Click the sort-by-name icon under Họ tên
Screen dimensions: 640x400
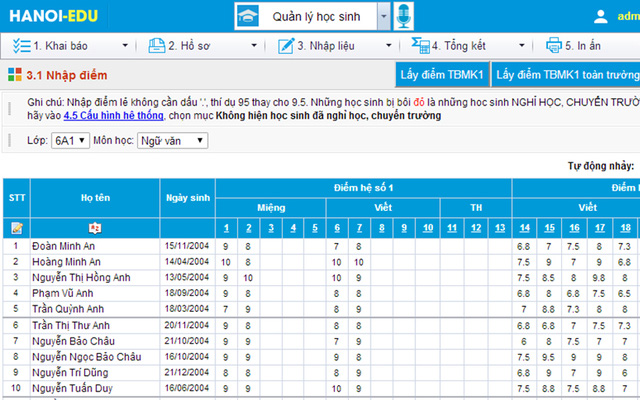pos(95,228)
